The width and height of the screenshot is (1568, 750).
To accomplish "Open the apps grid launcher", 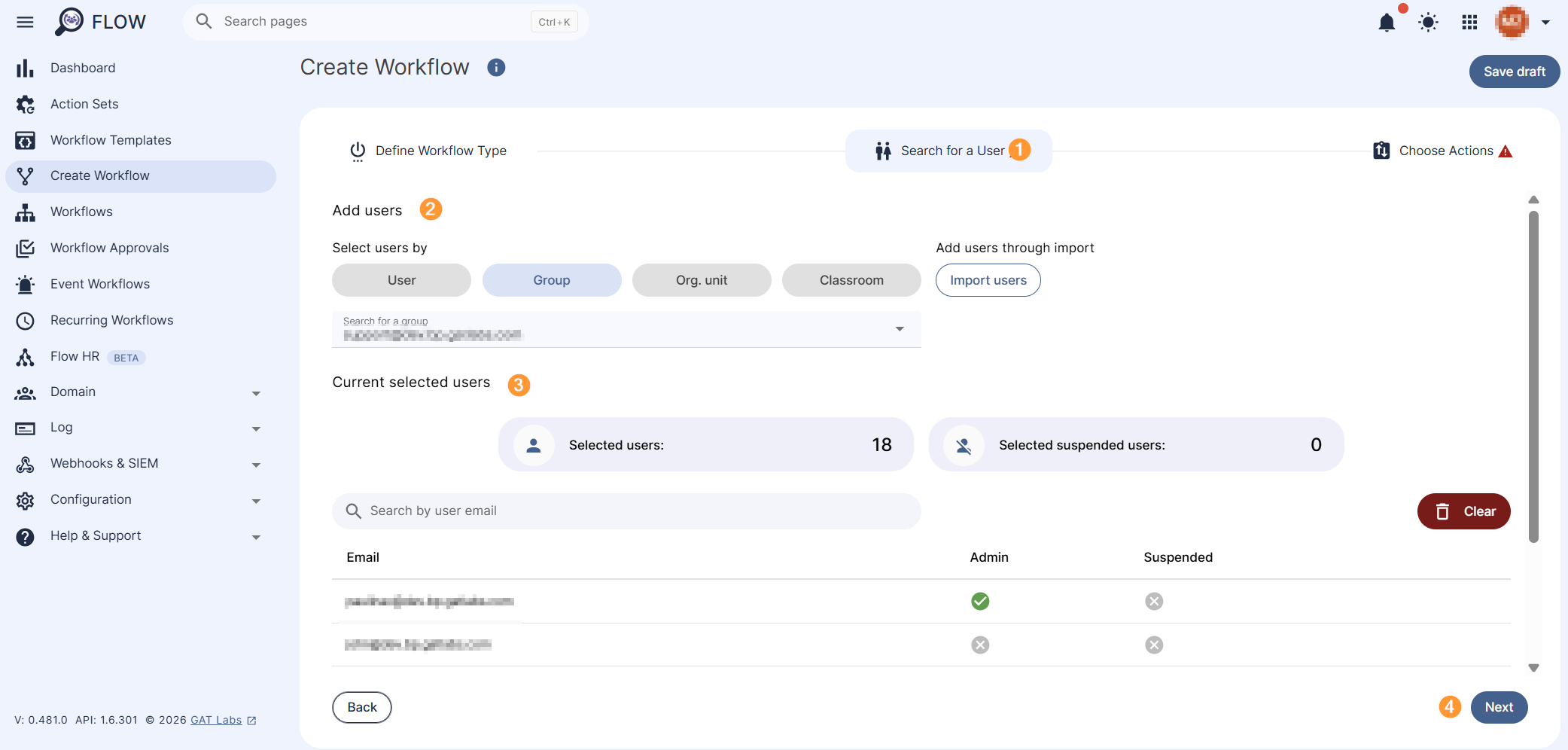I will click(x=1469, y=23).
